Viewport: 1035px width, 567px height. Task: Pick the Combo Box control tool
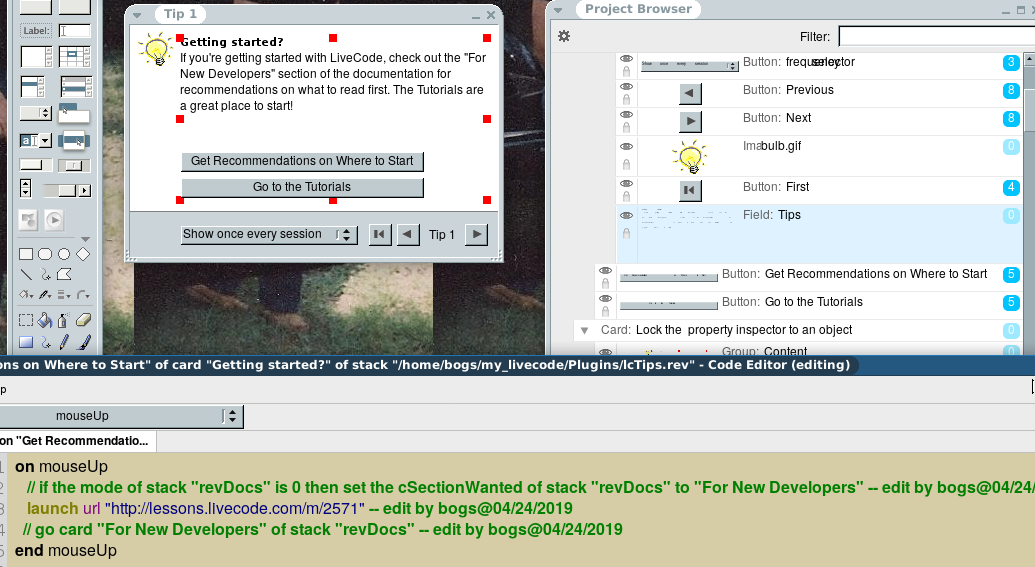pyautogui.click(x=36, y=141)
